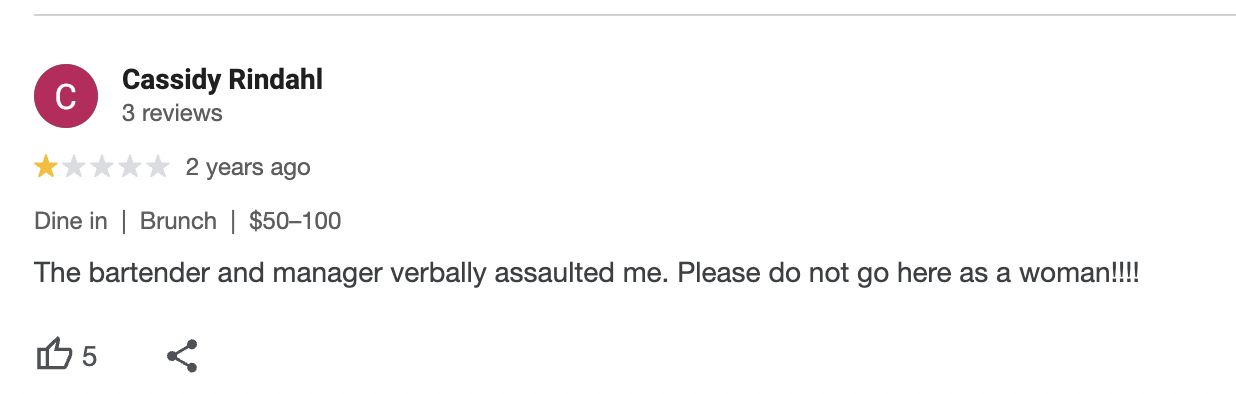Click the "$50–100" price range tag
Viewport: 1236px width, 394px height.
pyautogui.click(x=295, y=221)
